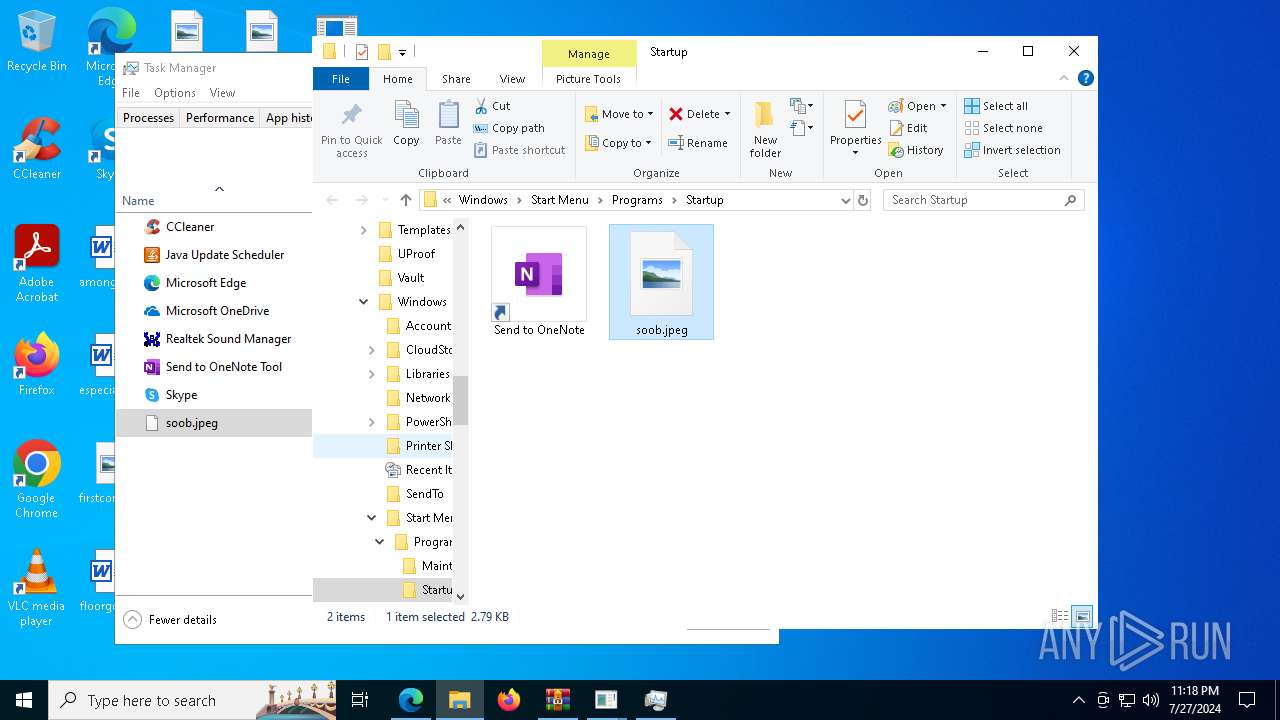Click Invert selection

click(1012, 150)
